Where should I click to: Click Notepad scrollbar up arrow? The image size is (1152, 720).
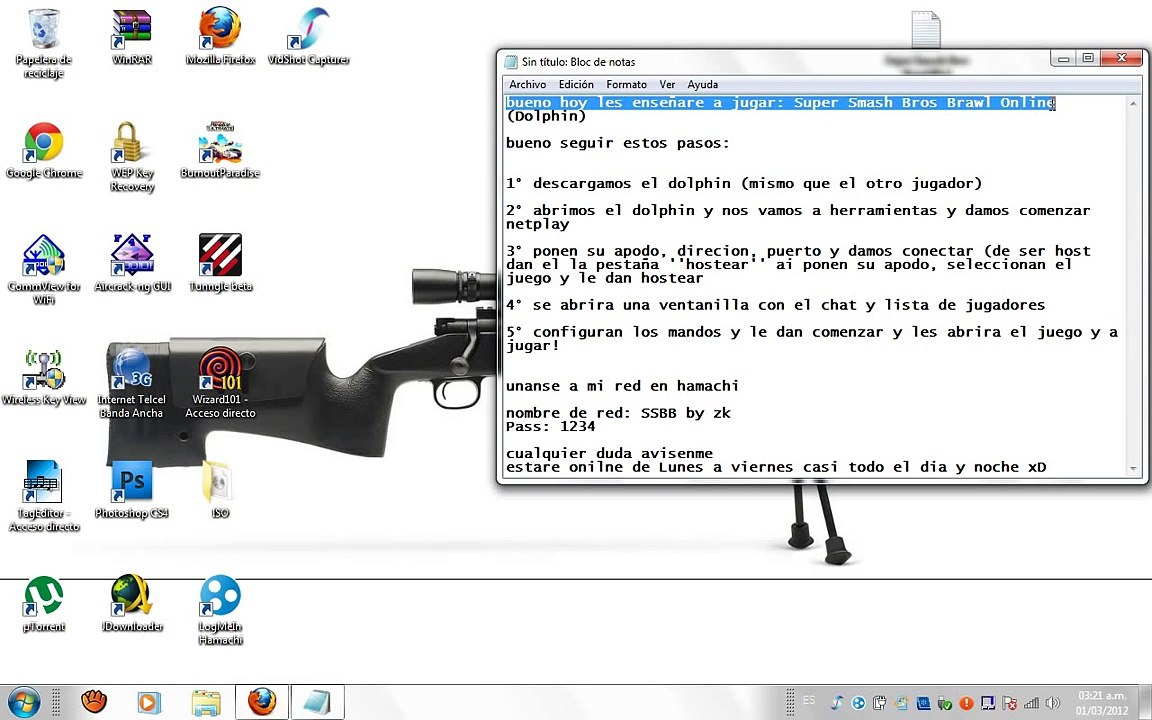click(x=1132, y=104)
